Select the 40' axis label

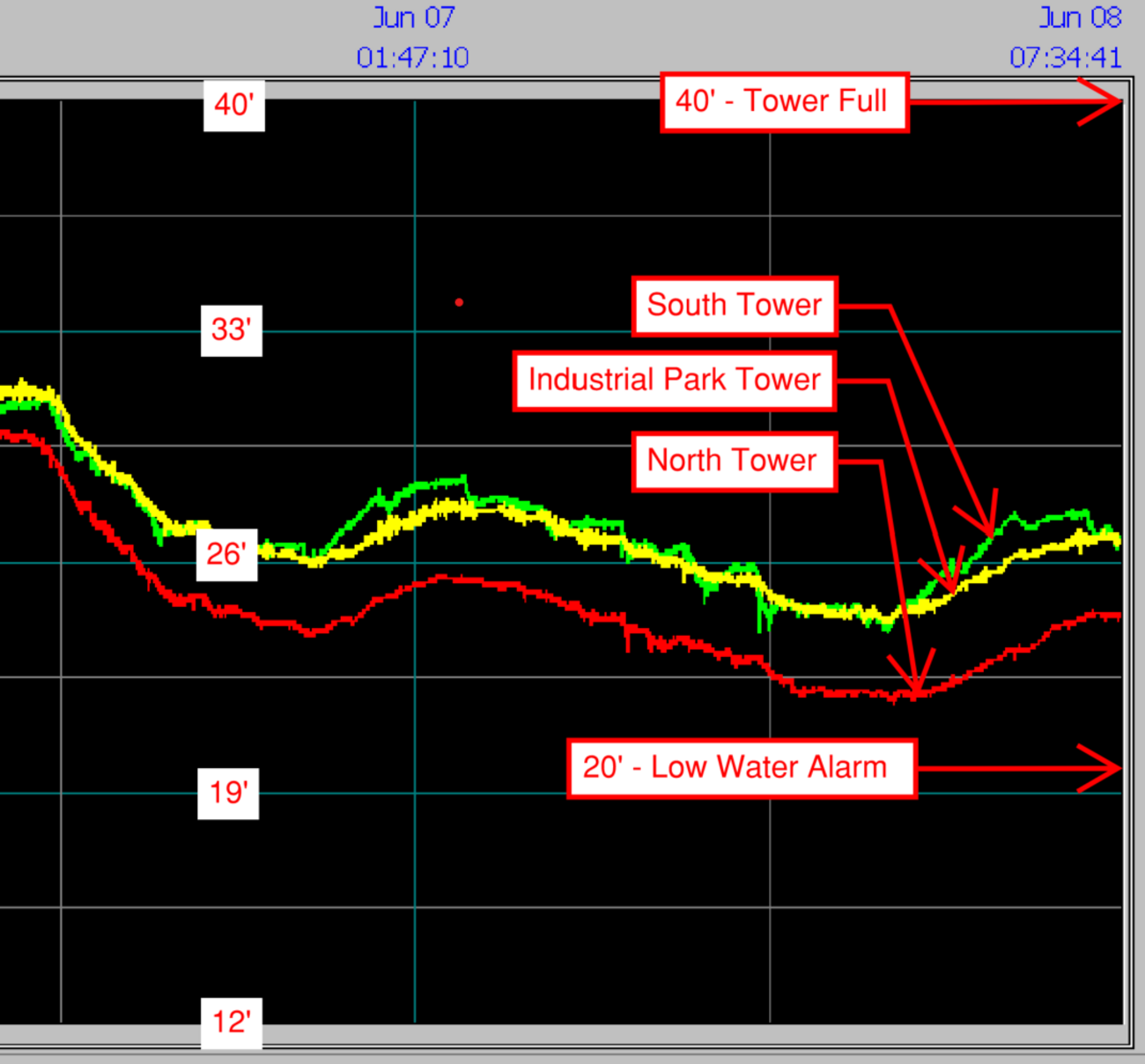(x=233, y=105)
